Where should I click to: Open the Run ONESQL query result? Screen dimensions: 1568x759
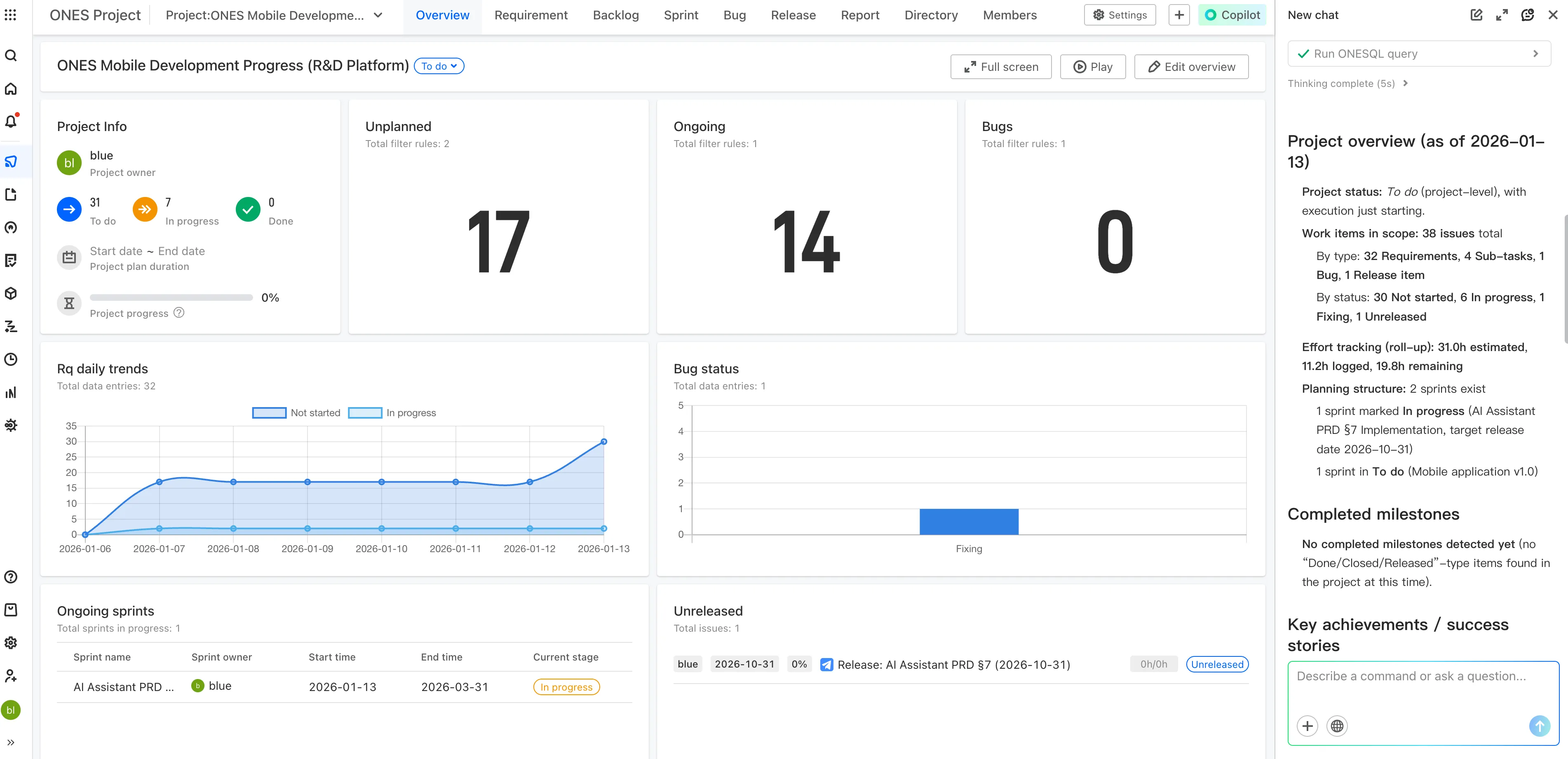pos(1419,54)
